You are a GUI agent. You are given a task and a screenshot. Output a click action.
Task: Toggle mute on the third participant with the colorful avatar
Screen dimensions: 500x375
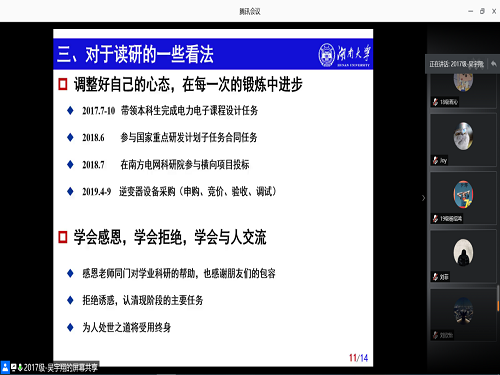(x=435, y=219)
